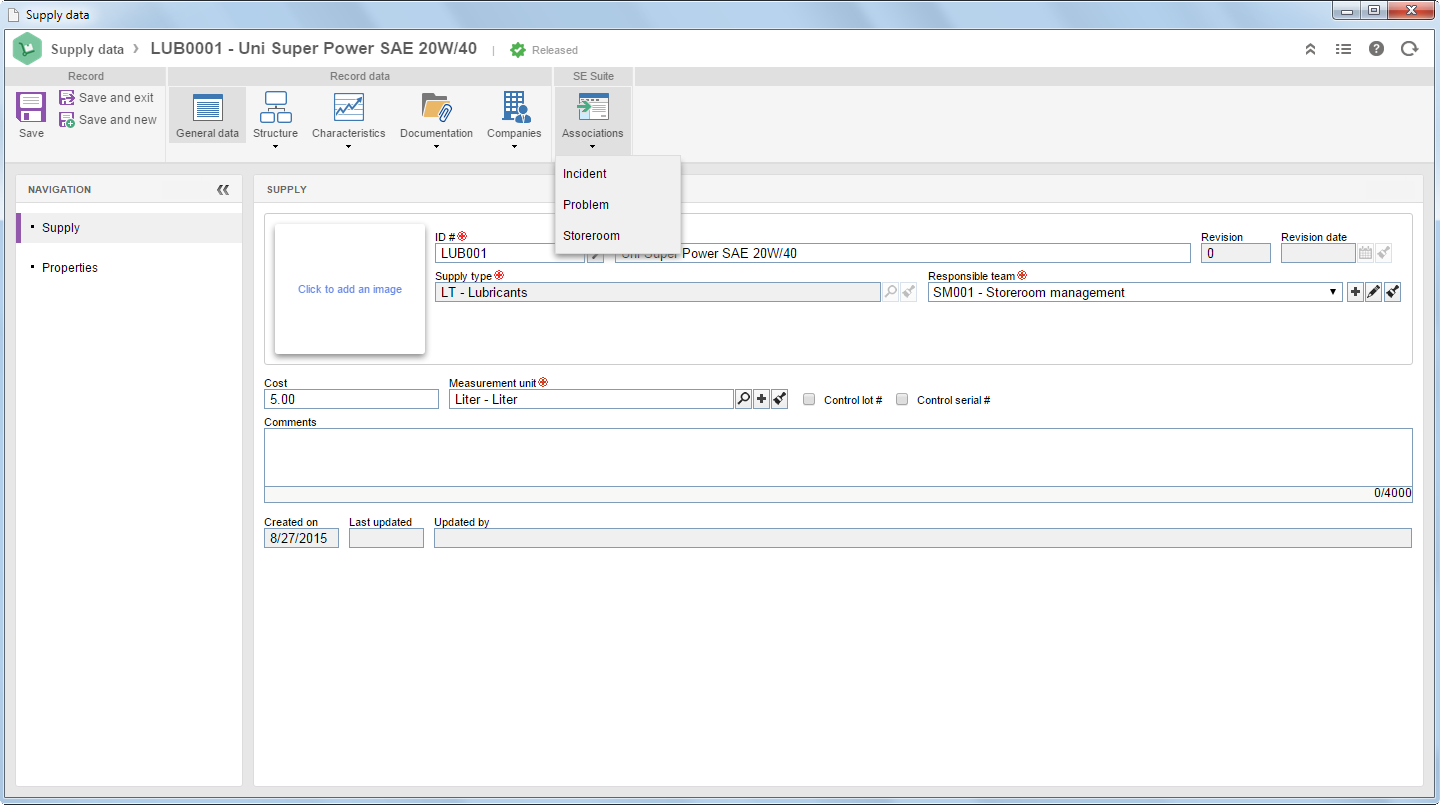1440x805 pixels.
Task: Click the help question mark icon
Action: pos(1376,48)
